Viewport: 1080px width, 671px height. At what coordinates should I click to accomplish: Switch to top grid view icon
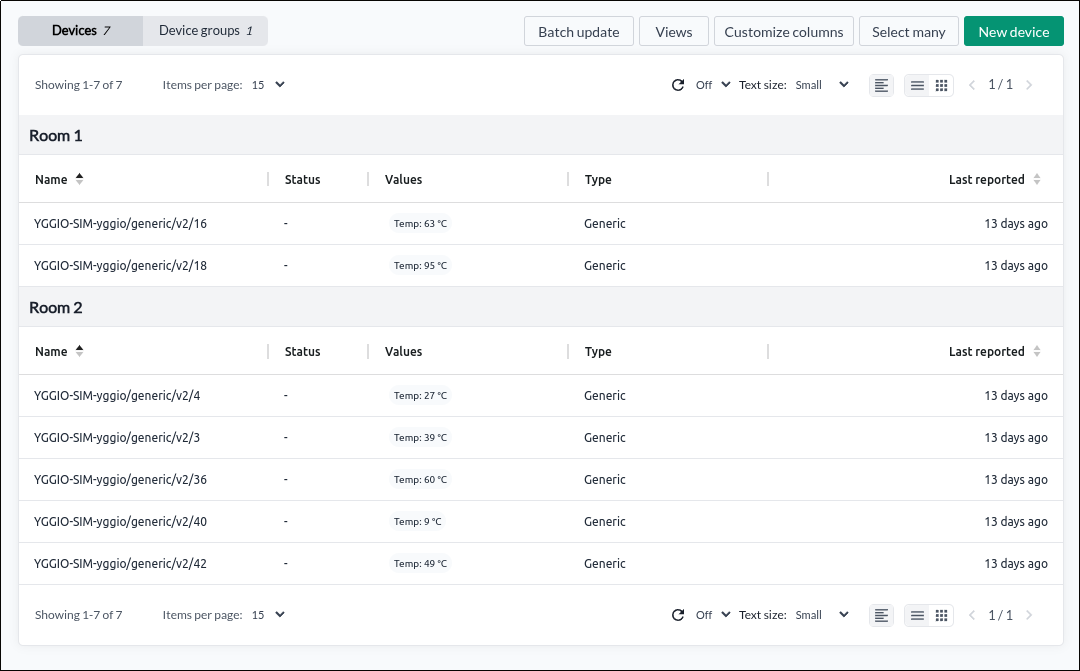(942, 85)
